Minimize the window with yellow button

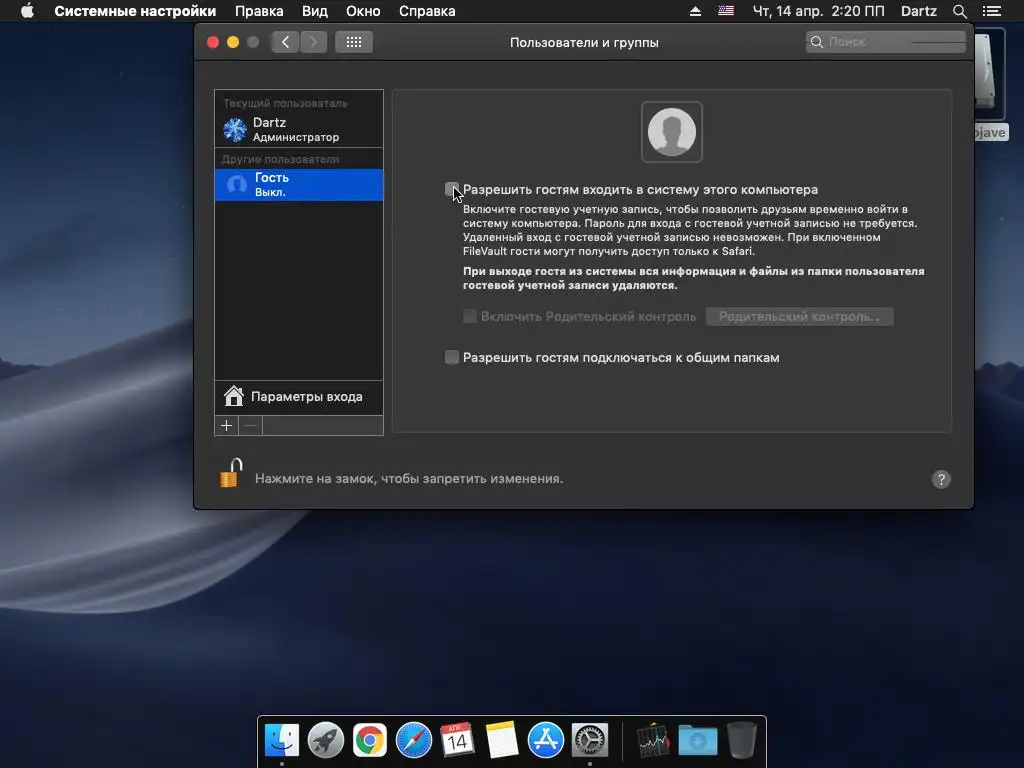tap(233, 42)
